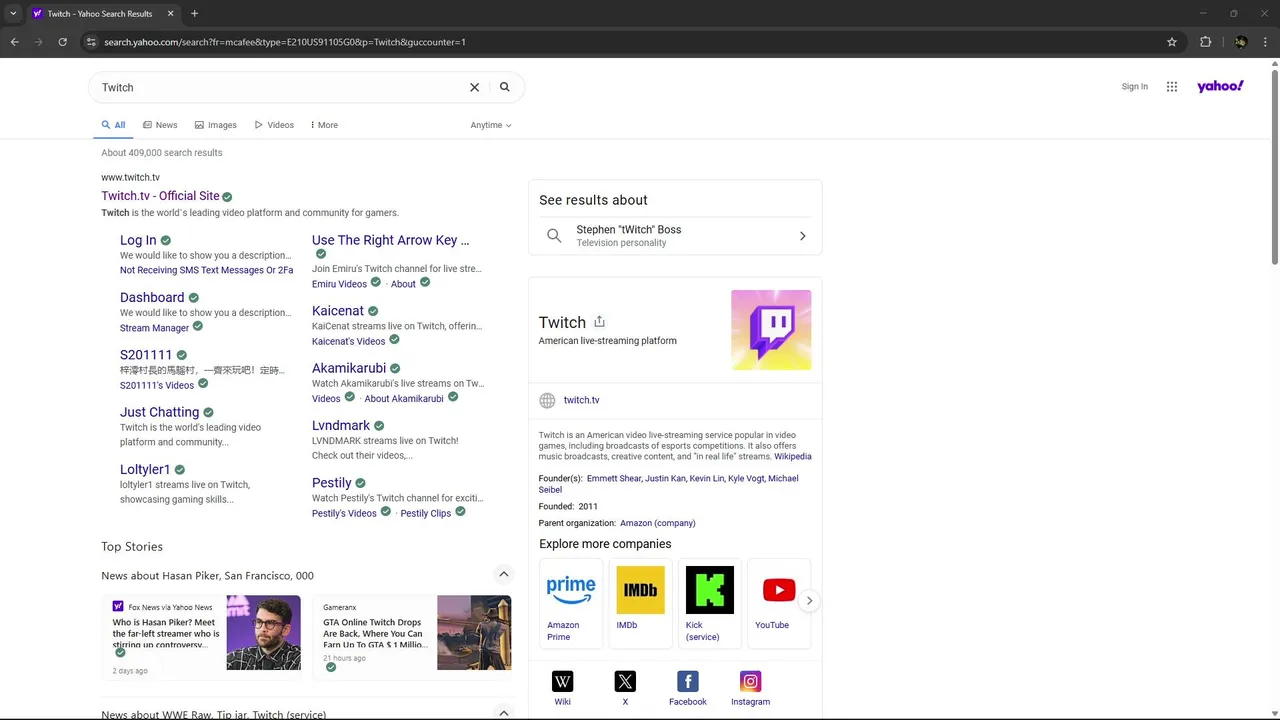Open the tab search dropdown arrow

[x=13, y=14]
